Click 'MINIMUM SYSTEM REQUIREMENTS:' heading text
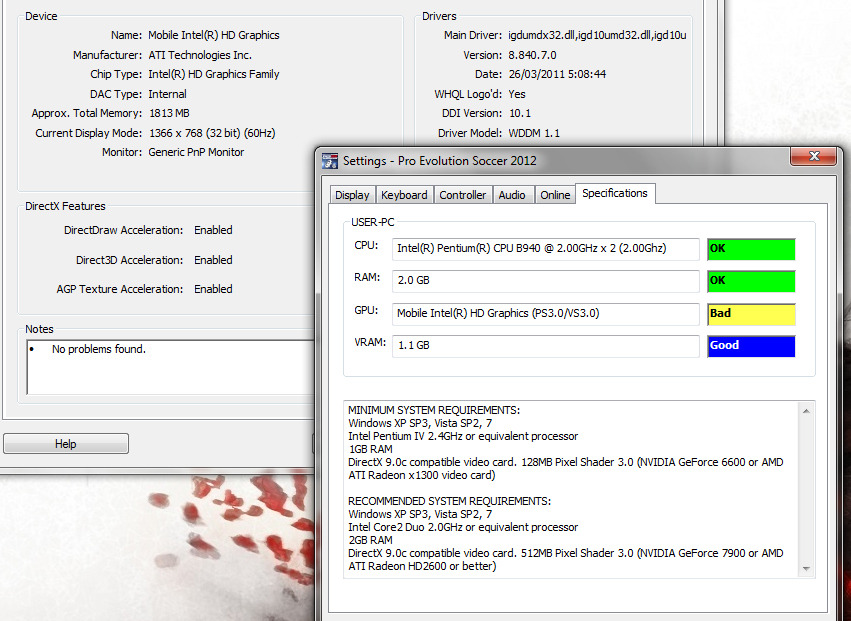This screenshot has height=621, width=851. click(434, 410)
